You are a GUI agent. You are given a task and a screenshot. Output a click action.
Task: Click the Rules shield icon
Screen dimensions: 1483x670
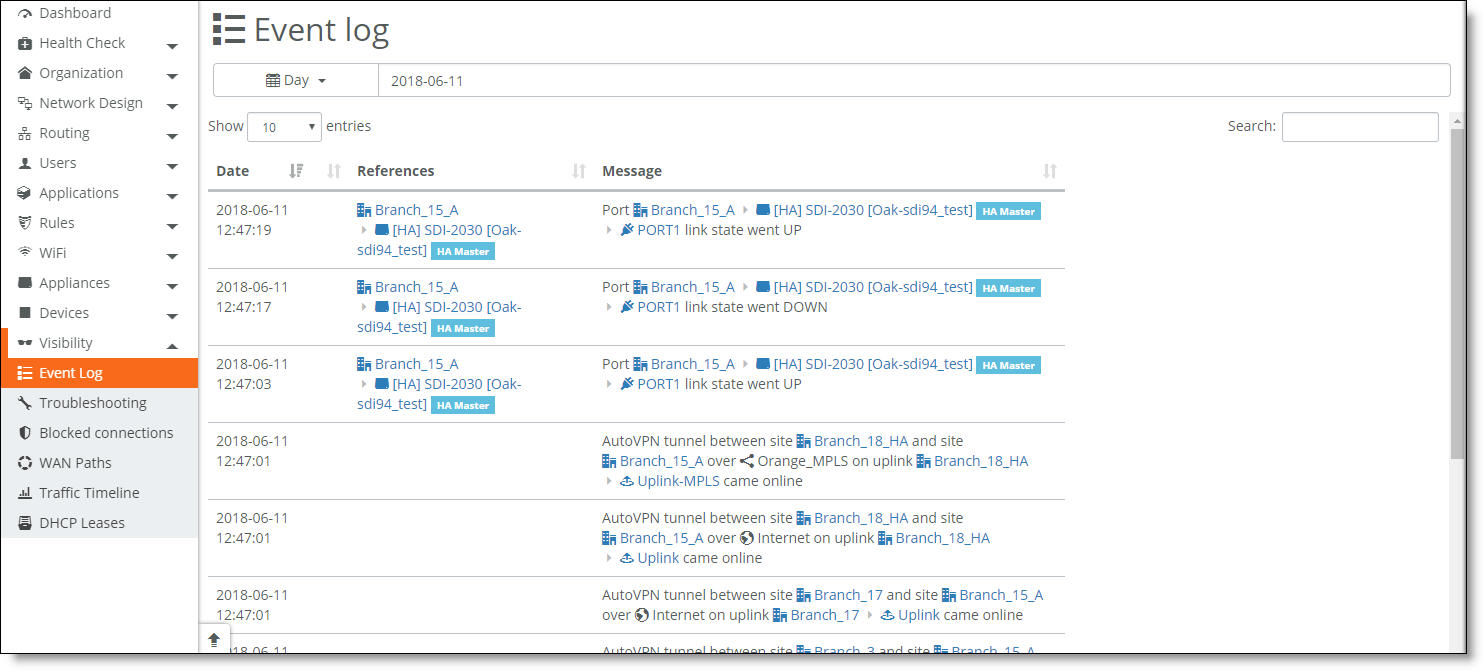coord(25,224)
